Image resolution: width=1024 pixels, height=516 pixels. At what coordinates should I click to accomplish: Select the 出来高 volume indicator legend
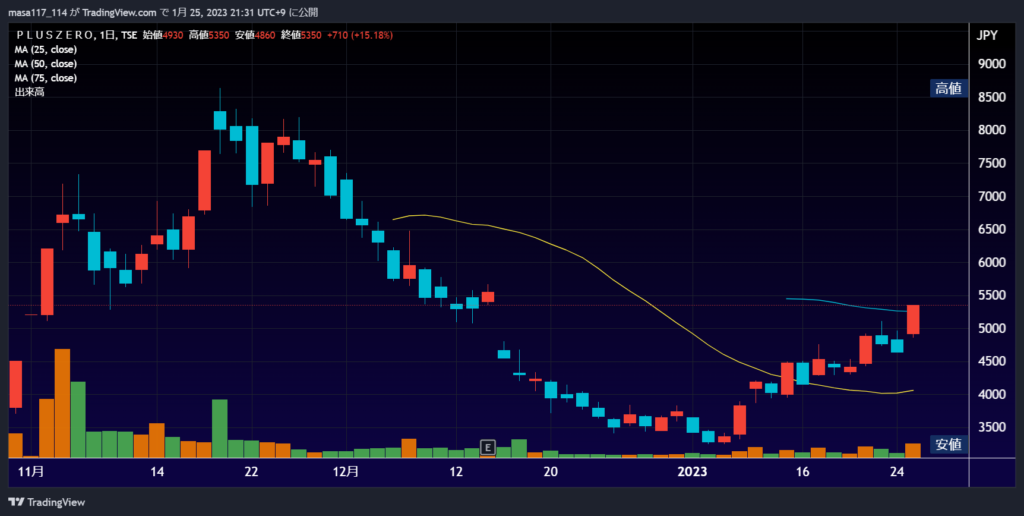click(x=29, y=92)
